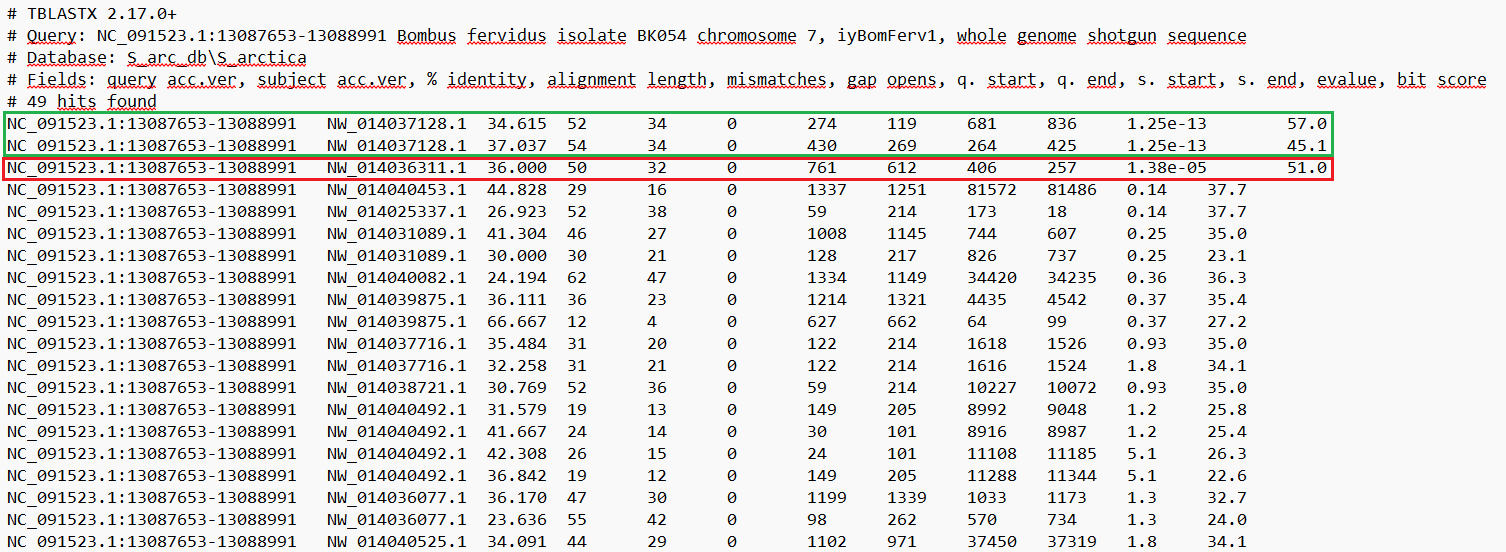
Task: Click subject start value 81572
Action: pyautogui.click(x=992, y=189)
